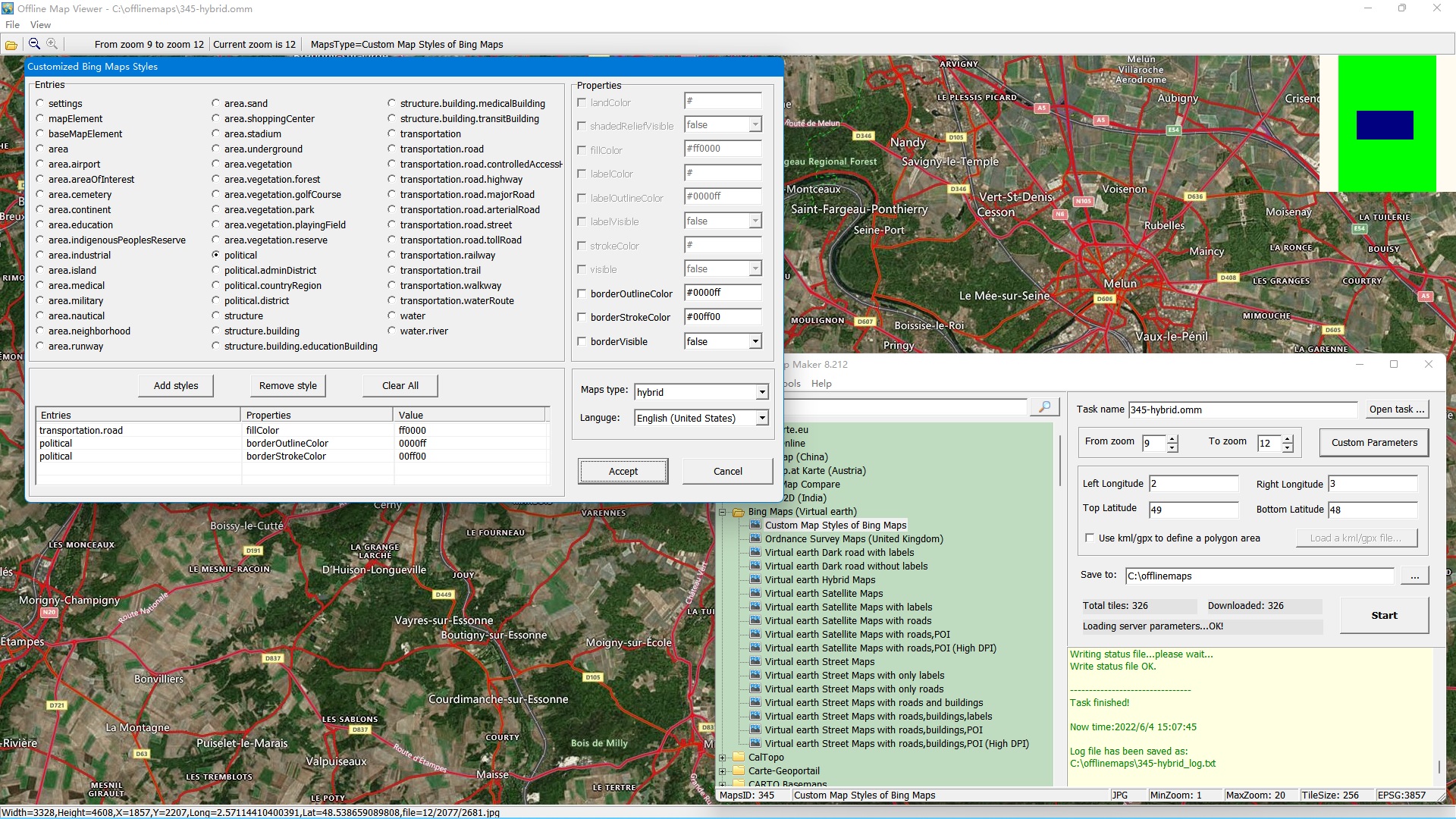1456x819 pixels.
Task: Increase the To zoom spinner value
Action: (1288, 439)
